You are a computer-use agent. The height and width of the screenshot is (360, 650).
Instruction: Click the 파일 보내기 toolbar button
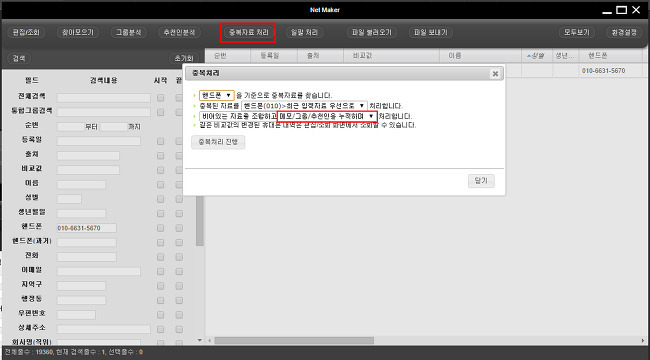(431, 32)
